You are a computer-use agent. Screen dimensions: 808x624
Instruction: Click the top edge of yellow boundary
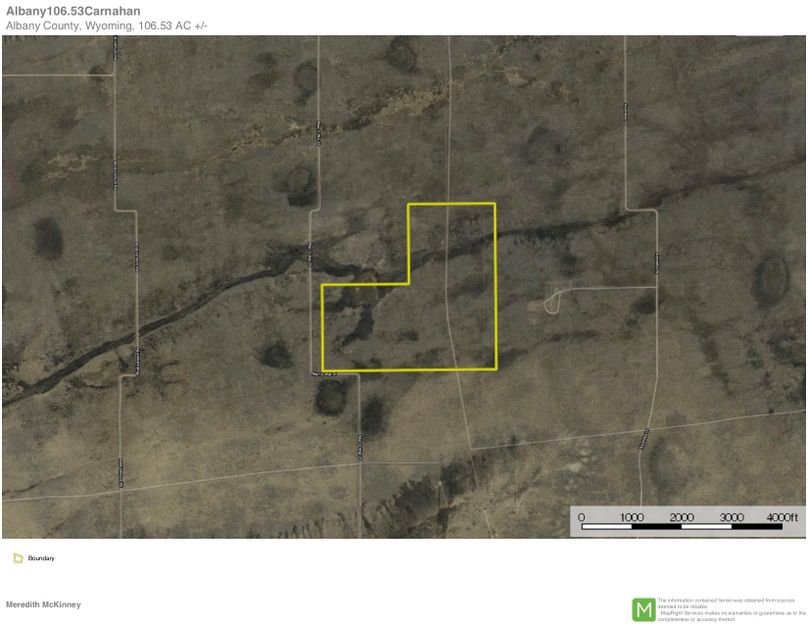point(452,204)
